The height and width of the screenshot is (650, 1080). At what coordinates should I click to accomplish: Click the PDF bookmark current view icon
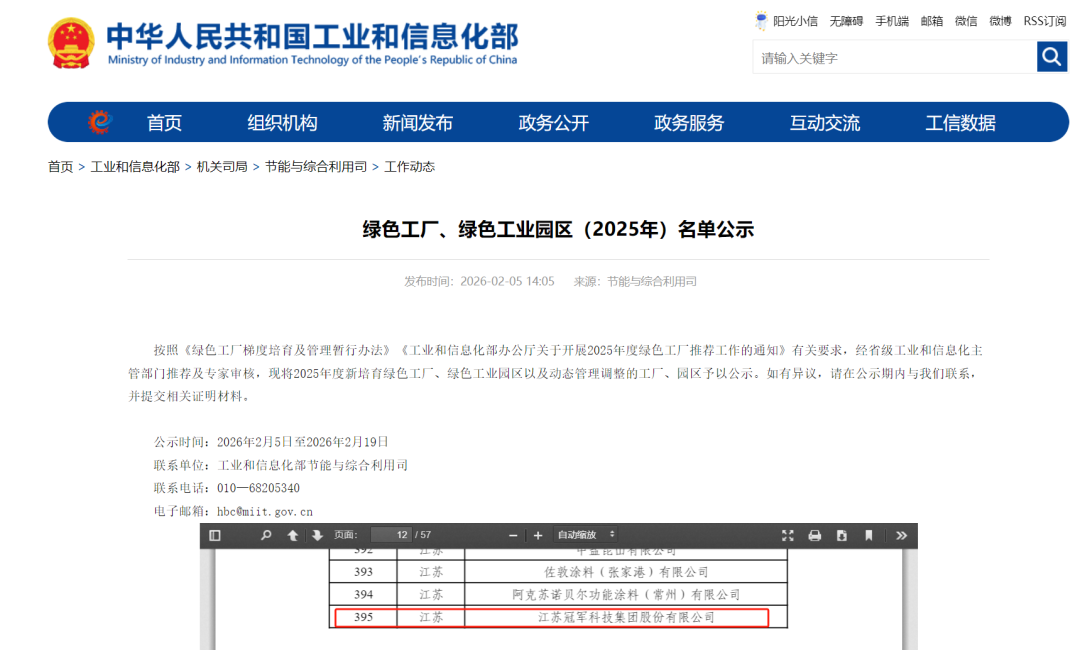coord(869,535)
